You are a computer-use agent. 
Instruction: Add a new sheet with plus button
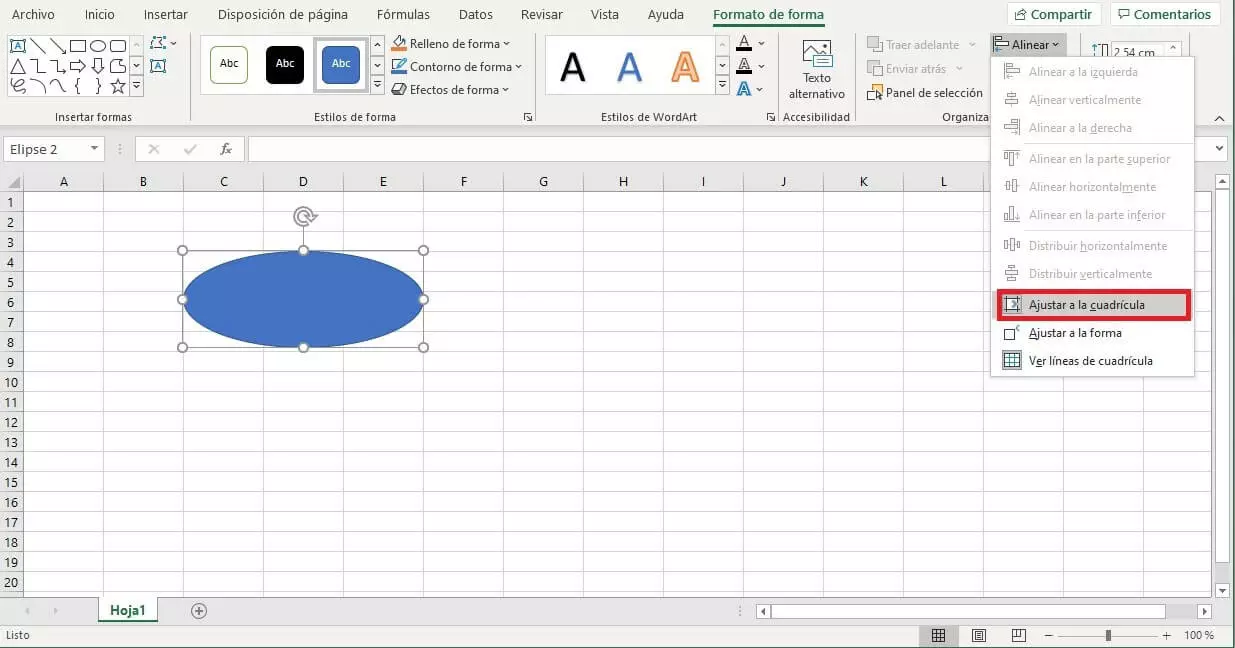pos(199,611)
